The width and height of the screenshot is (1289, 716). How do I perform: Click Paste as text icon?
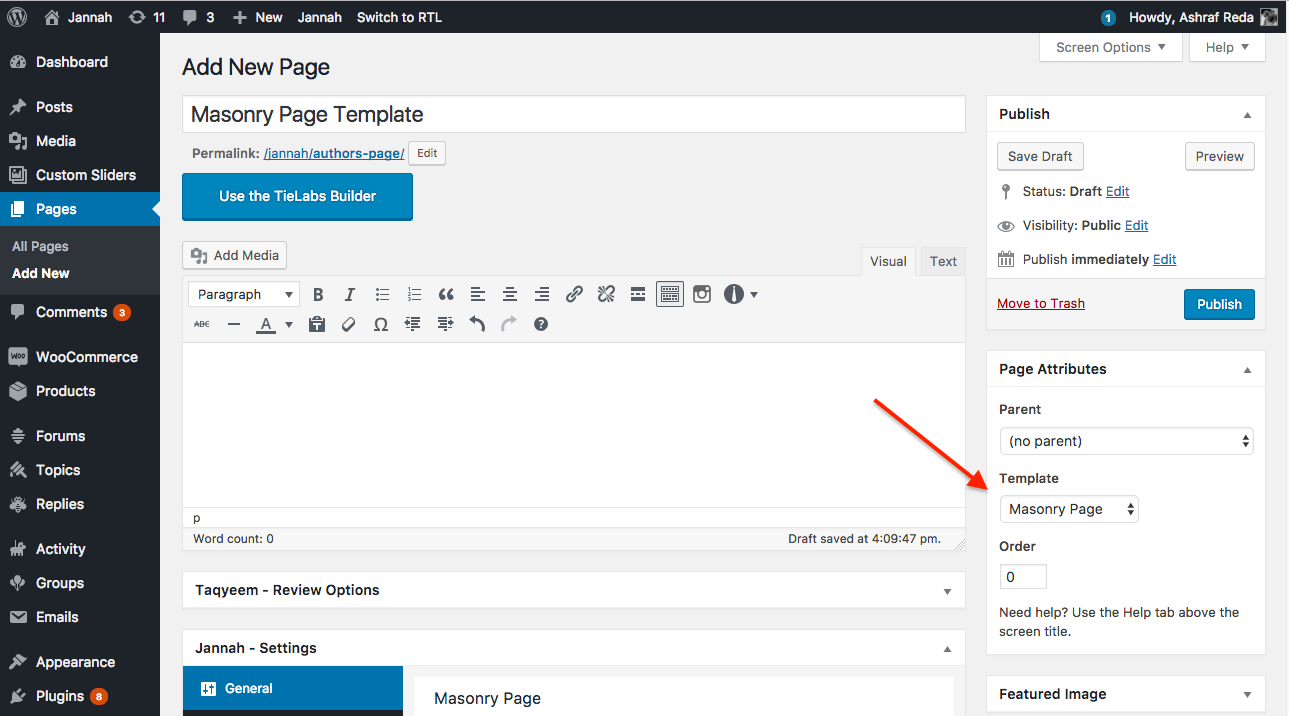point(317,324)
